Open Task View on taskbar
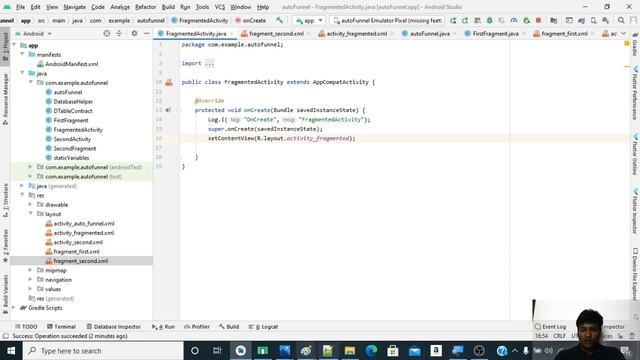 tap(217, 351)
